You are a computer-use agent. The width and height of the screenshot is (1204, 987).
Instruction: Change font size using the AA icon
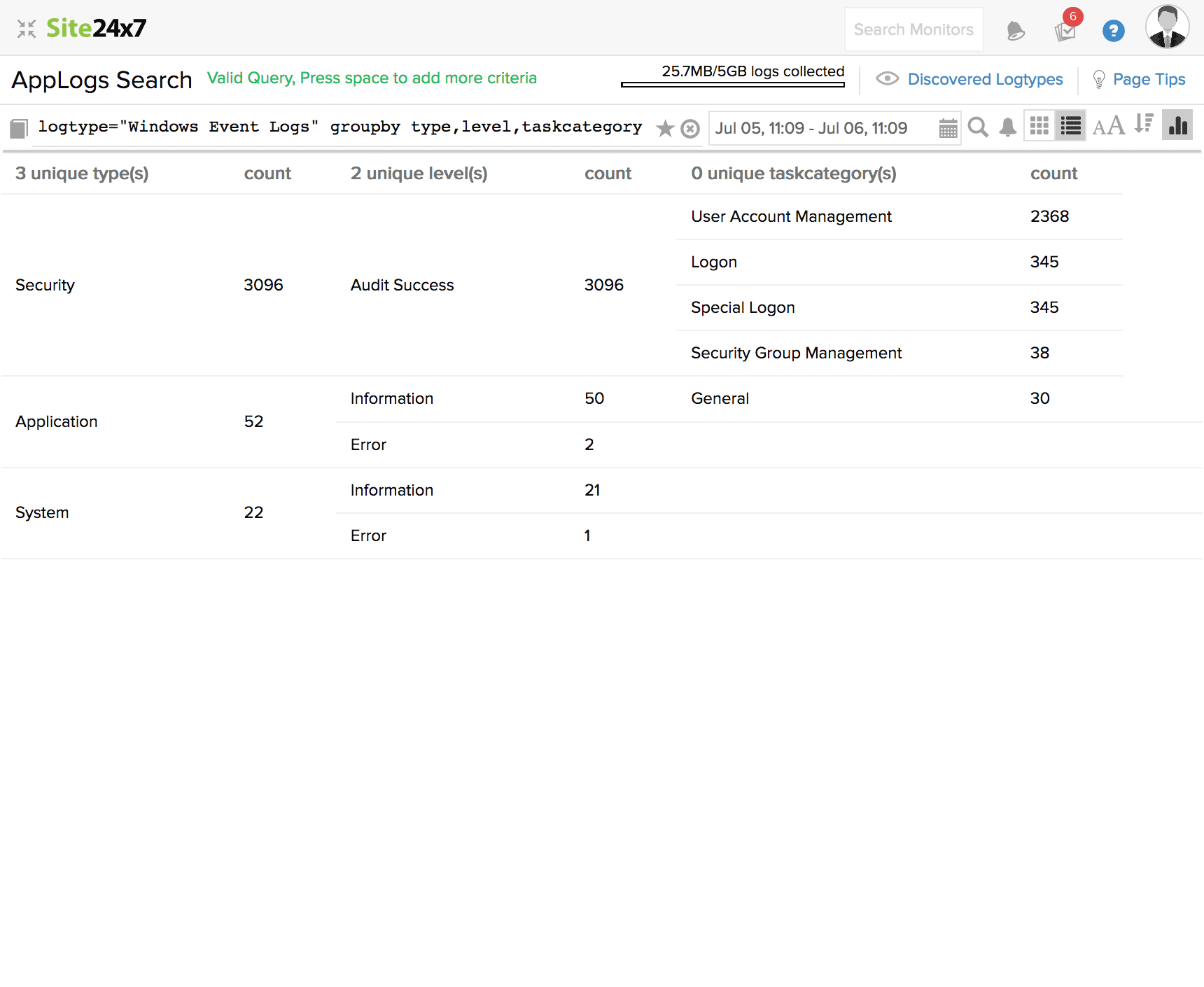click(1108, 126)
